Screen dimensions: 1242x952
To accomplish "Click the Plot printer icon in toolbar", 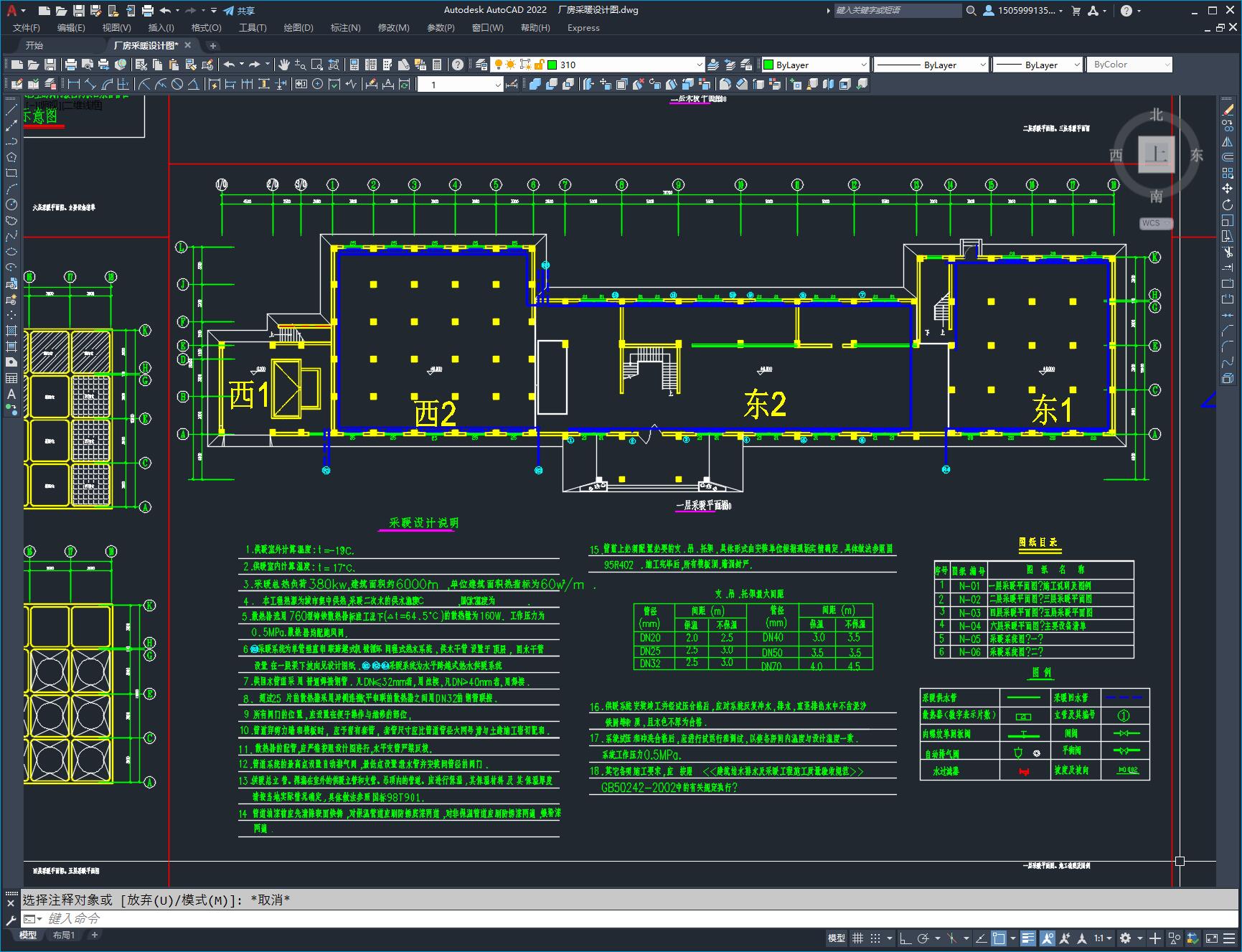I will click(71, 65).
